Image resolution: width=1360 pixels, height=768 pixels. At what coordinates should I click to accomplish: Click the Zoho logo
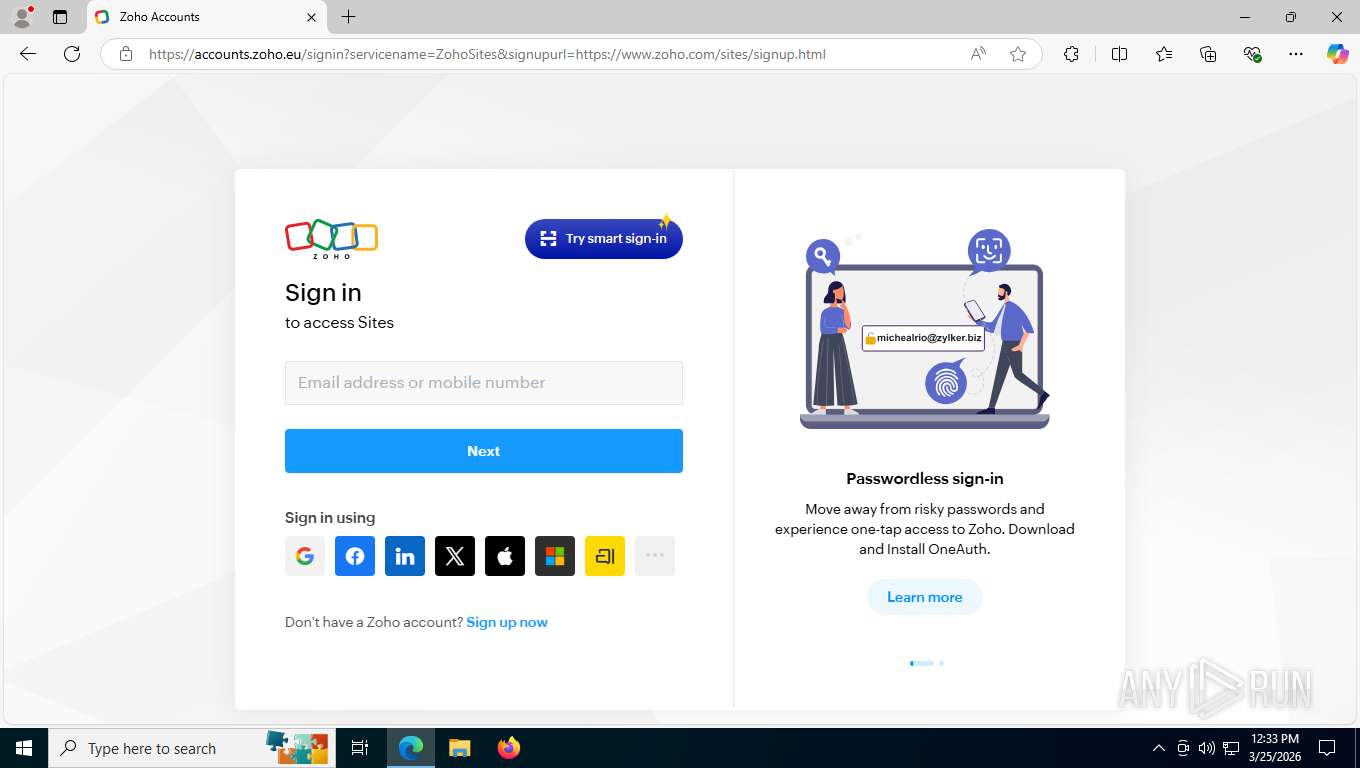click(x=331, y=239)
